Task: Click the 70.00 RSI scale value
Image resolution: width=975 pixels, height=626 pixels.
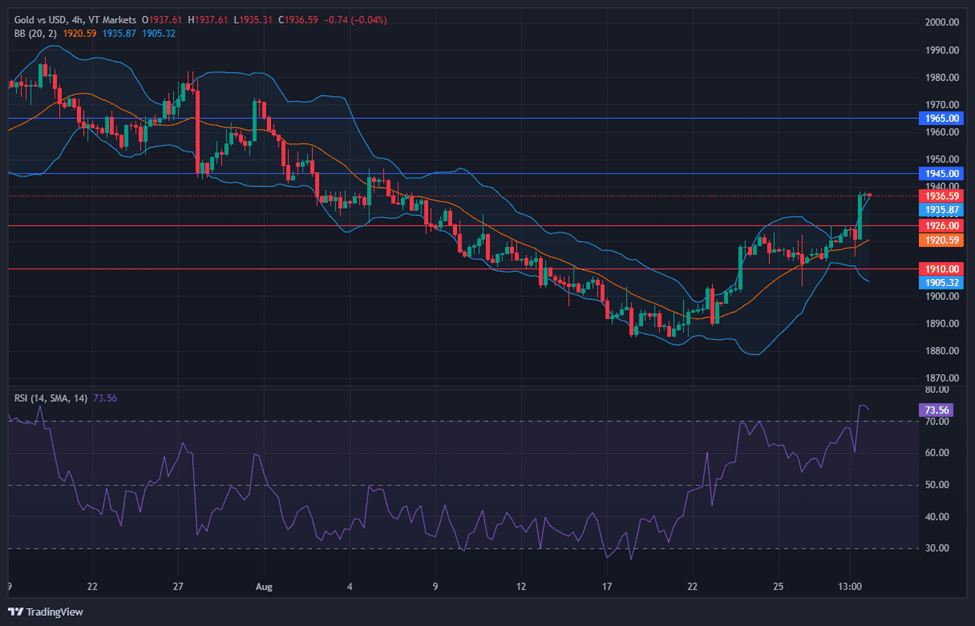Action: [x=937, y=421]
